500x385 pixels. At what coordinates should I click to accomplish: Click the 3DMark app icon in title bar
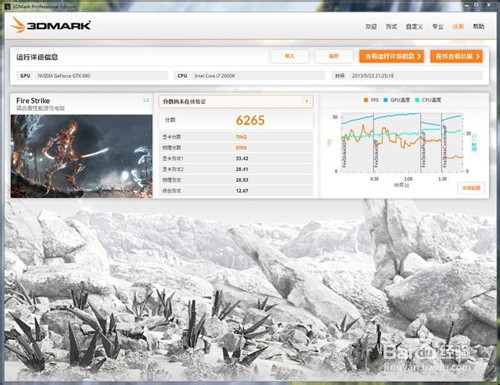(7, 6)
